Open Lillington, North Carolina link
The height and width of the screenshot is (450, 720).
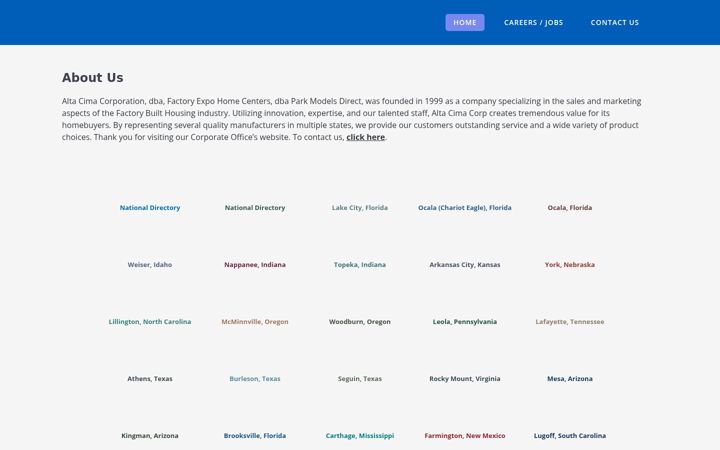[150, 321]
